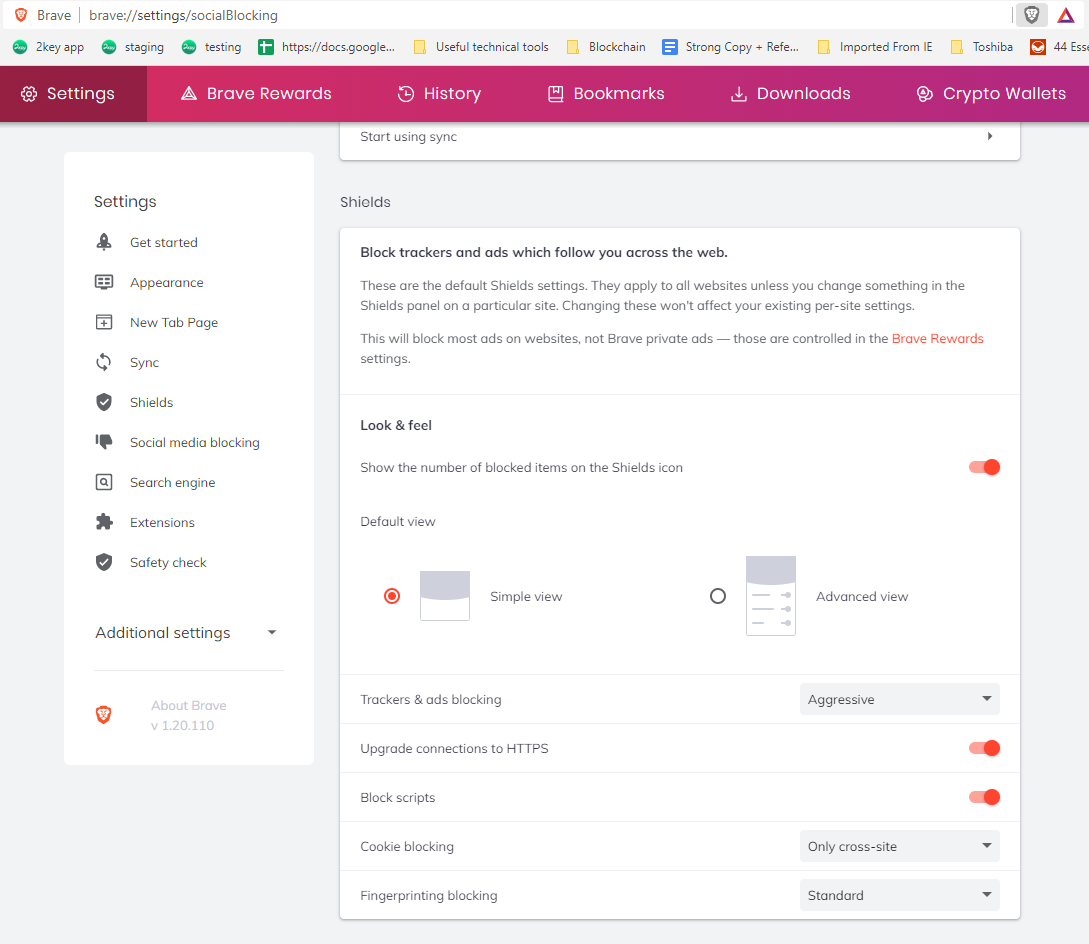Click the Search engine magnifier icon

coord(103,482)
